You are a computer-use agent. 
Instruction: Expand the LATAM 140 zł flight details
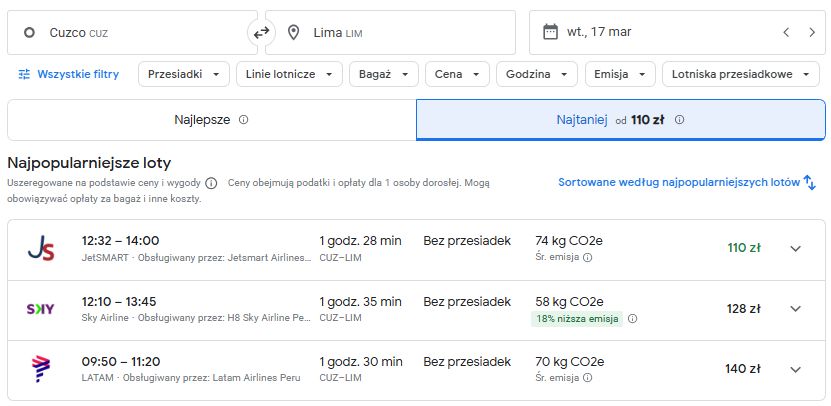pyautogui.click(x=795, y=369)
